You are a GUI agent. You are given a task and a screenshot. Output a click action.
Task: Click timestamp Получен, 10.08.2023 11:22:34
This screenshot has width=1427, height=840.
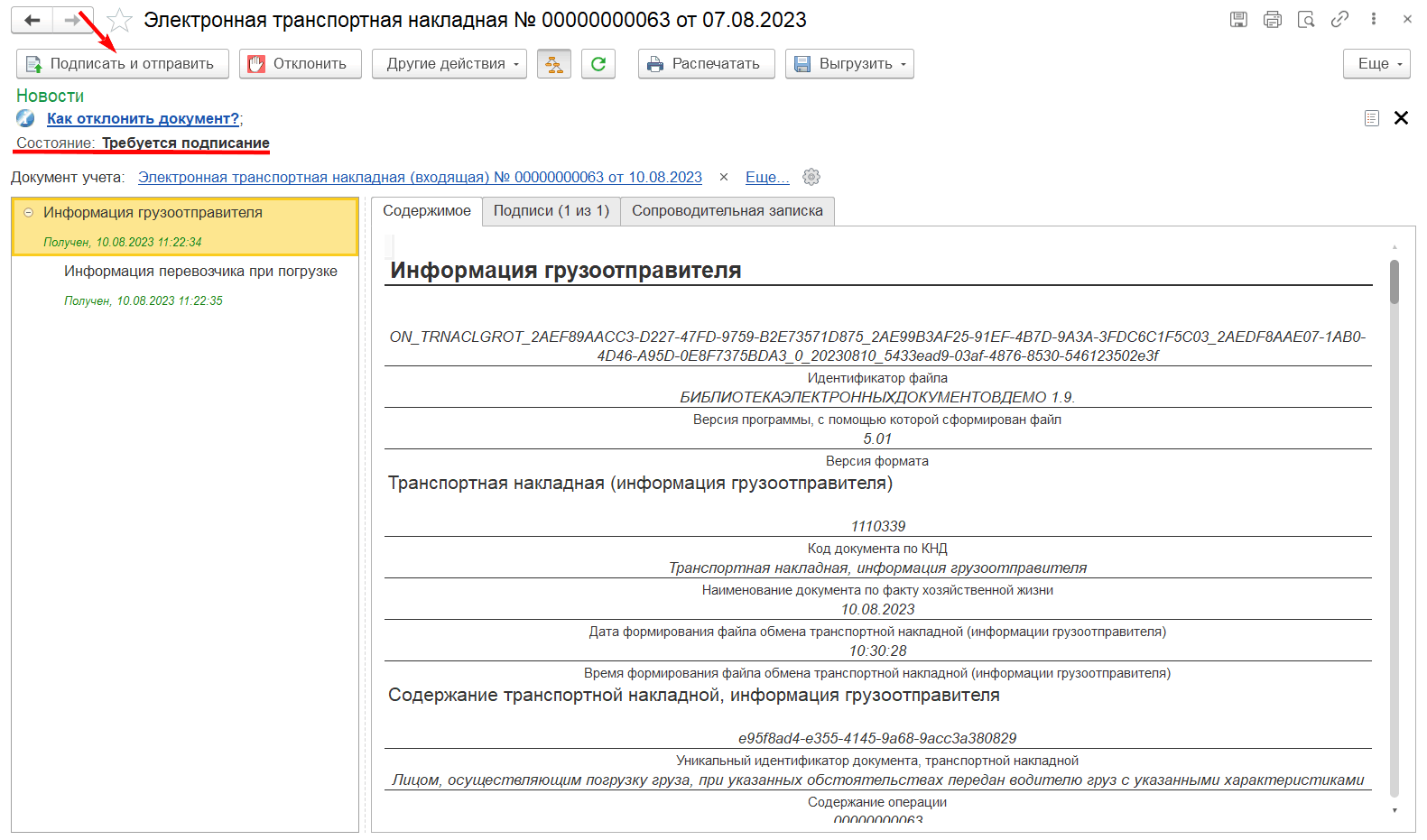(123, 242)
